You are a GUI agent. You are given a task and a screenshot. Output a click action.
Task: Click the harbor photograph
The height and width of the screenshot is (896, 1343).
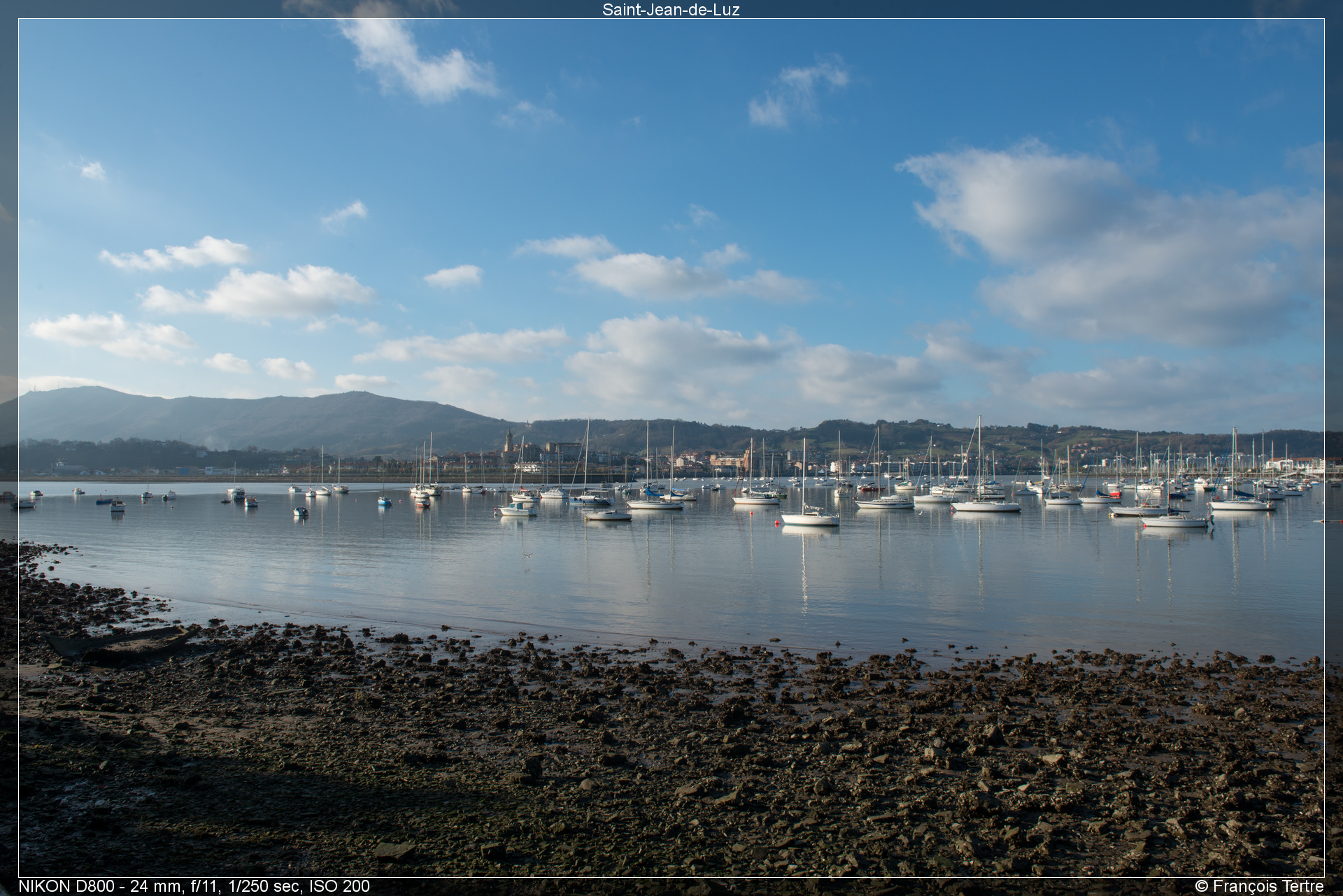(x=671, y=448)
